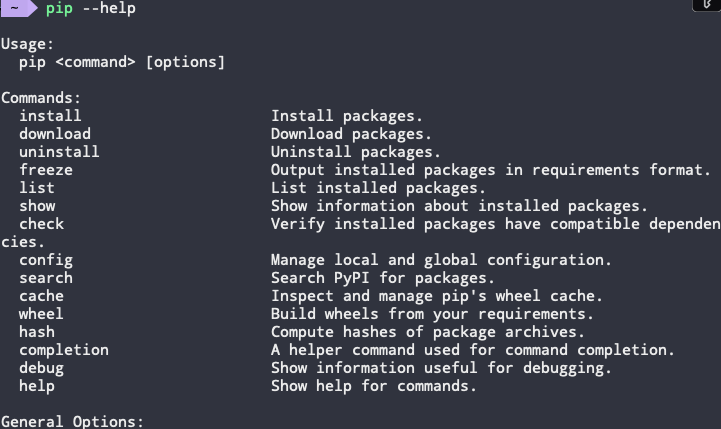Click the completion command entry
The height and width of the screenshot is (429, 721).
[64, 350]
